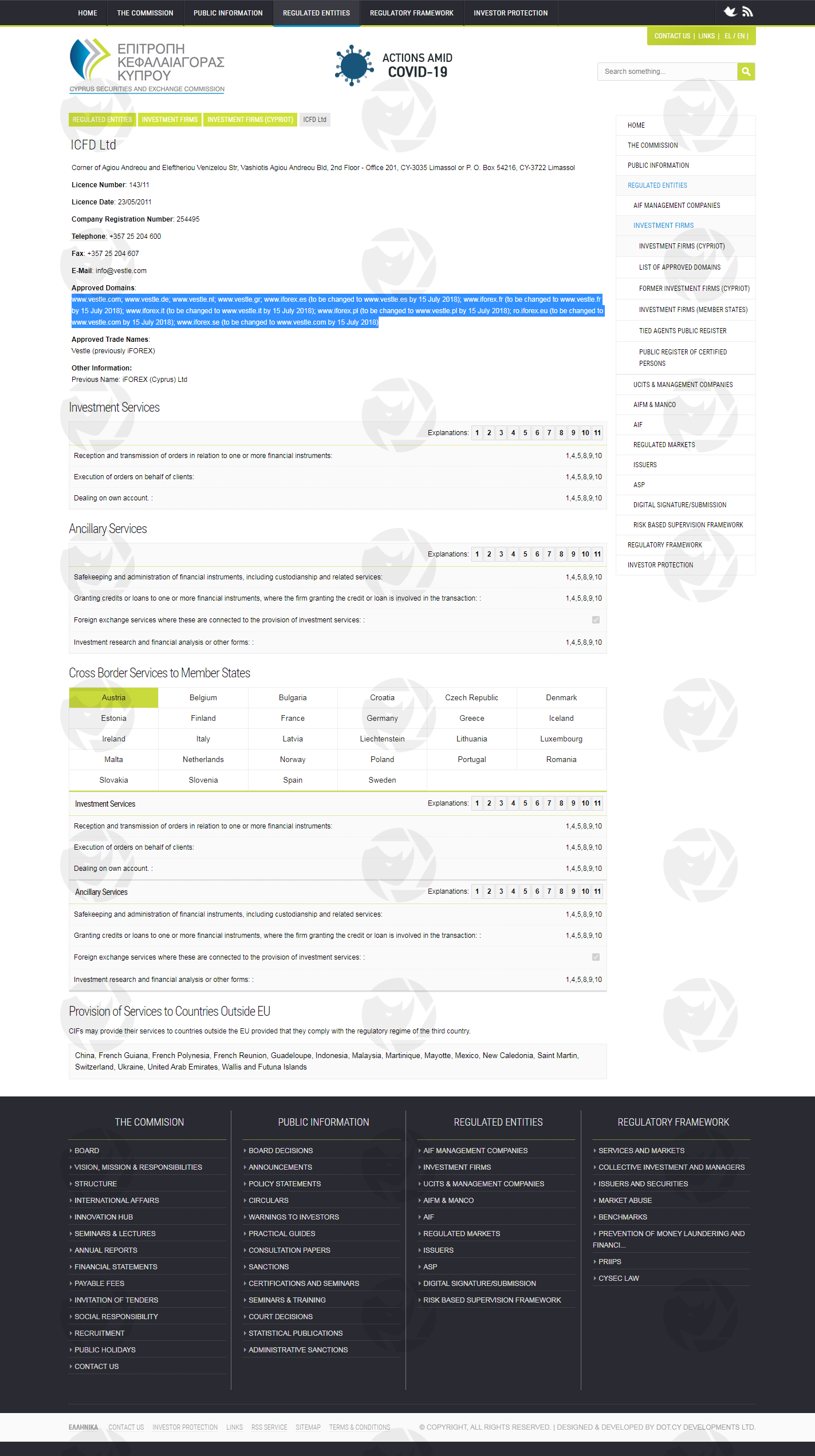Select Germany in the member states grid
The height and width of the screenshot is (1456, 815).
coord(382,718)
